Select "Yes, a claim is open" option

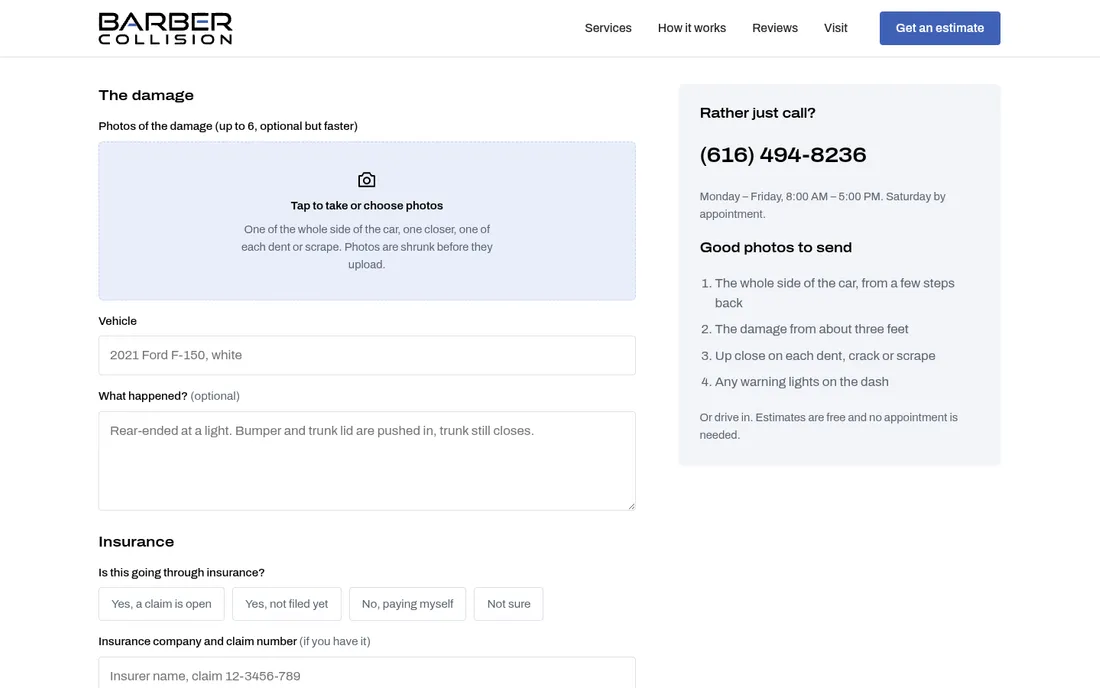click(161, 604)
